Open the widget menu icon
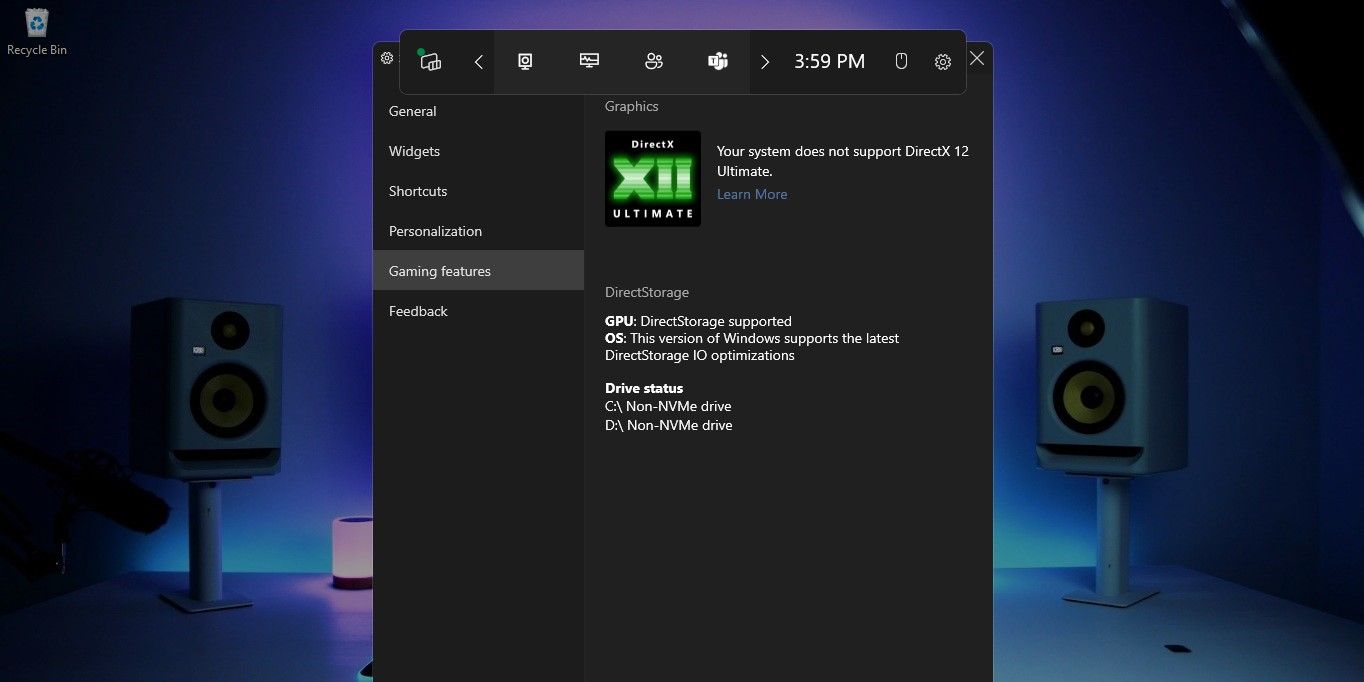1364x682 pixels. click(x=430, y=62)
